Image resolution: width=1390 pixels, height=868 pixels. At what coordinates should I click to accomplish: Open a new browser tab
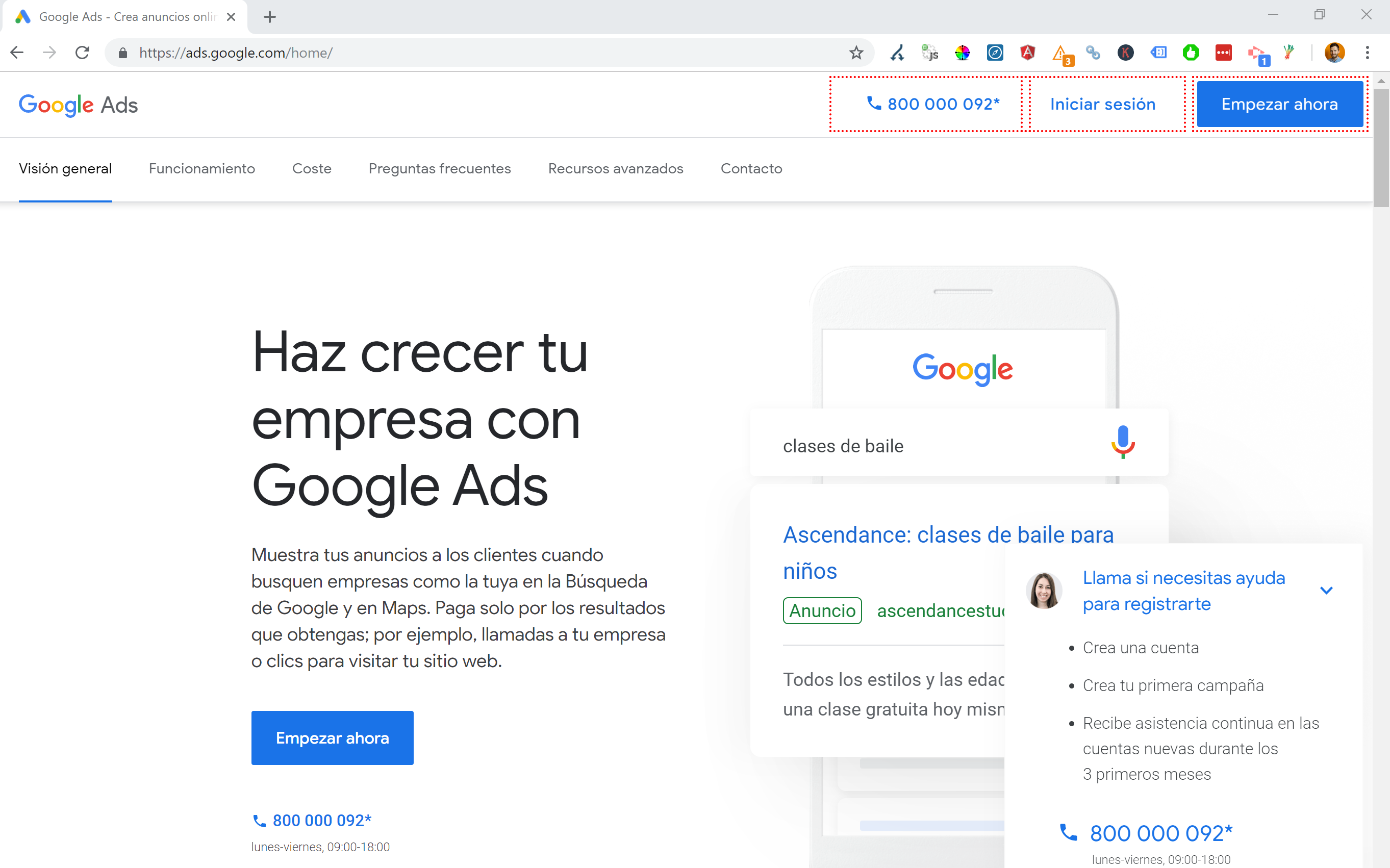tap(270, 17)
